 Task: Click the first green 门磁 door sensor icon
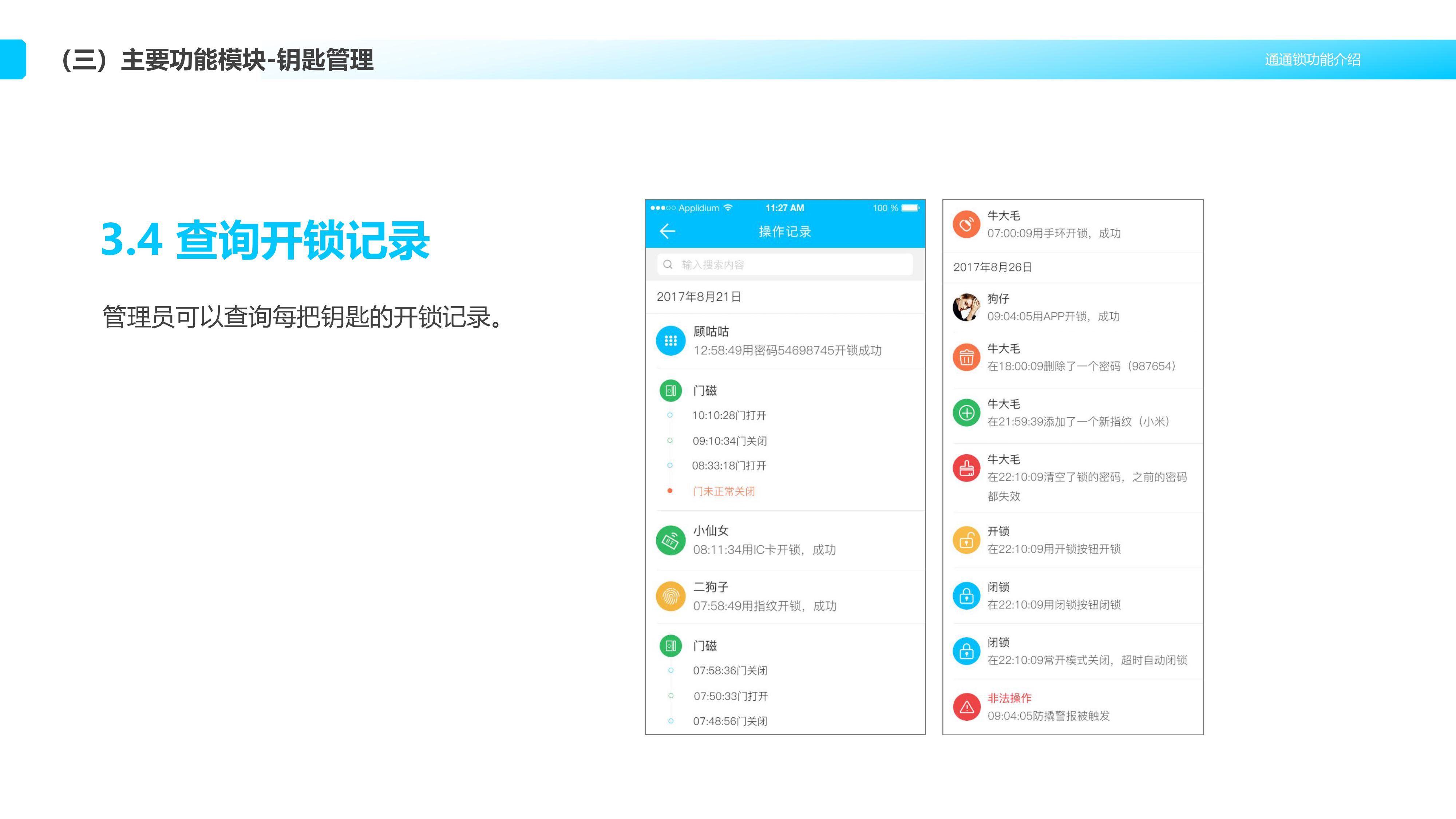point(670,391)
